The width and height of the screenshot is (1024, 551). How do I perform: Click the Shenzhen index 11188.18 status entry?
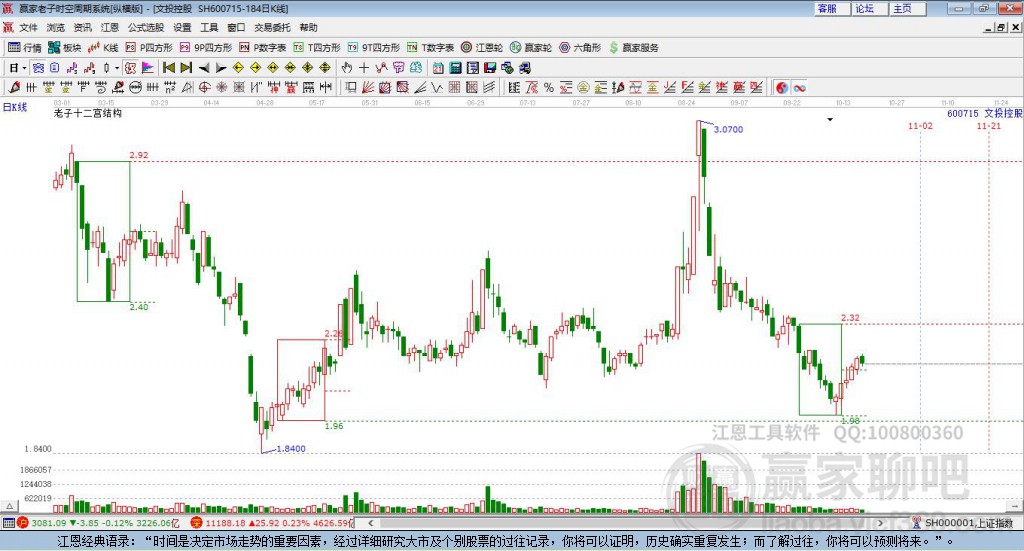[x=272, y=523]
